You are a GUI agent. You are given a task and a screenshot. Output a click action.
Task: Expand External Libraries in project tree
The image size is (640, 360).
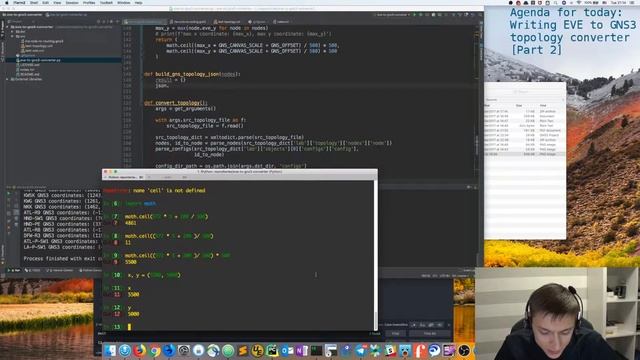(8, 79)
